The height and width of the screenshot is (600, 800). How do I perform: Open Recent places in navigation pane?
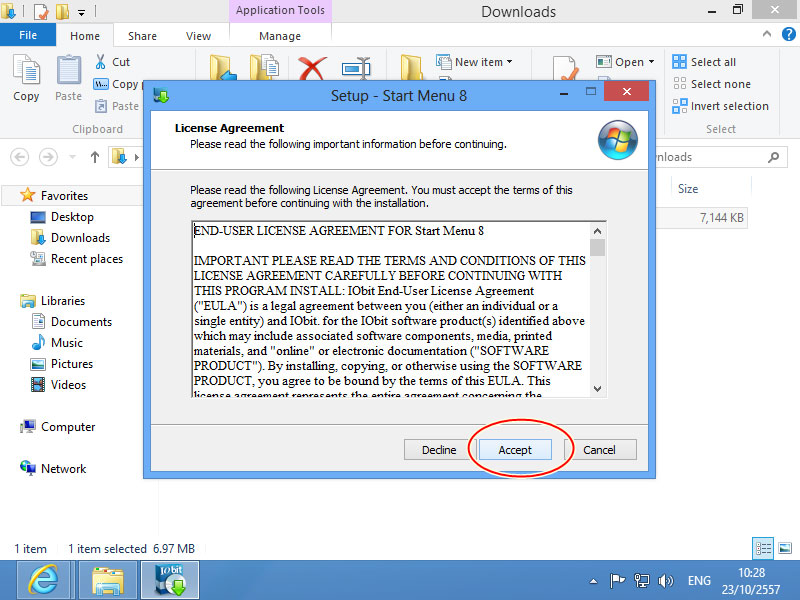(x=87, y=259)
